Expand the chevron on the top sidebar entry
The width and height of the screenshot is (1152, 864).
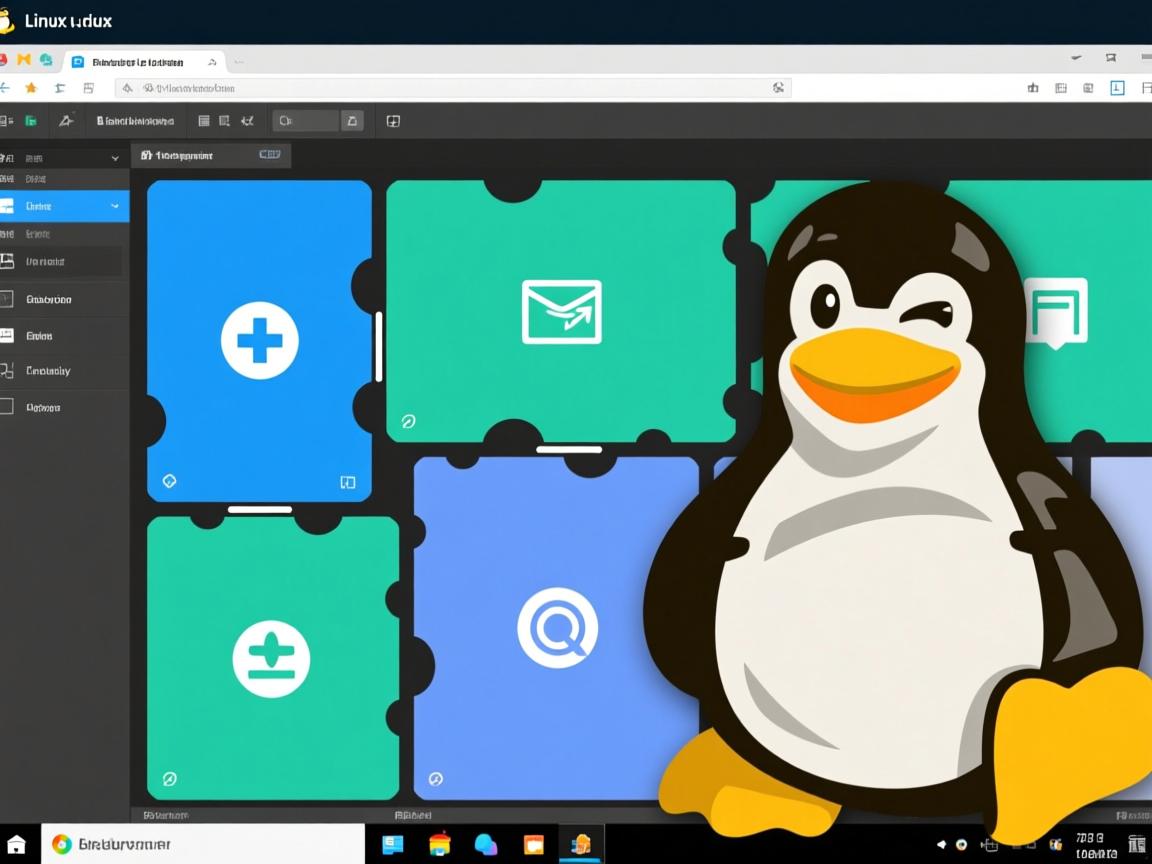(115, 157)
